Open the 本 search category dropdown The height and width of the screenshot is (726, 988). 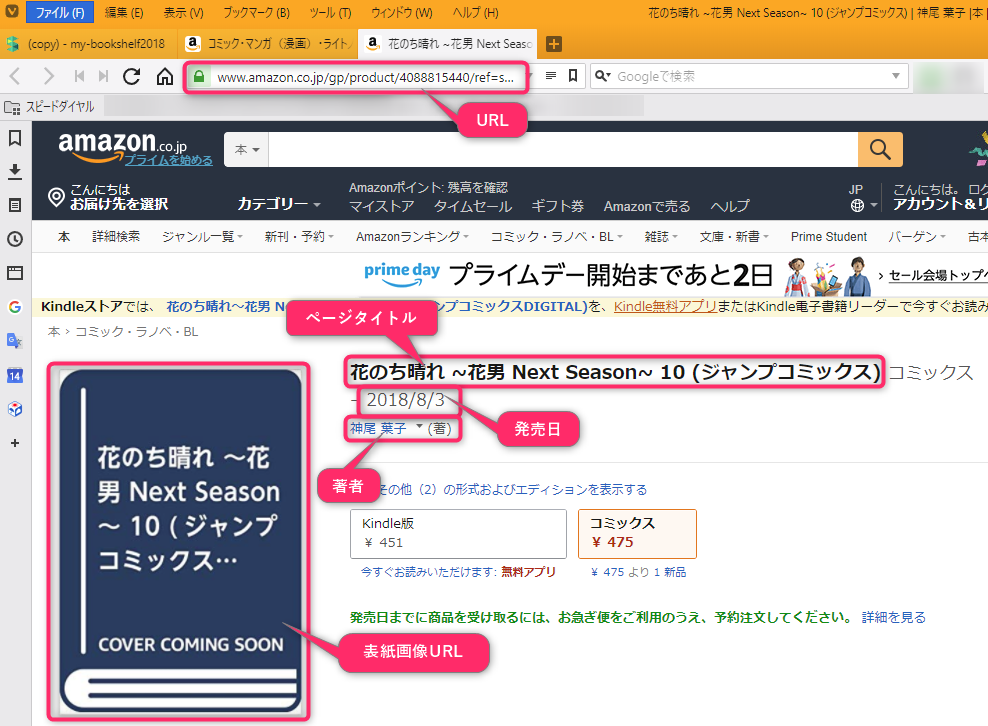pyautogui.click(x=246, y=149)
